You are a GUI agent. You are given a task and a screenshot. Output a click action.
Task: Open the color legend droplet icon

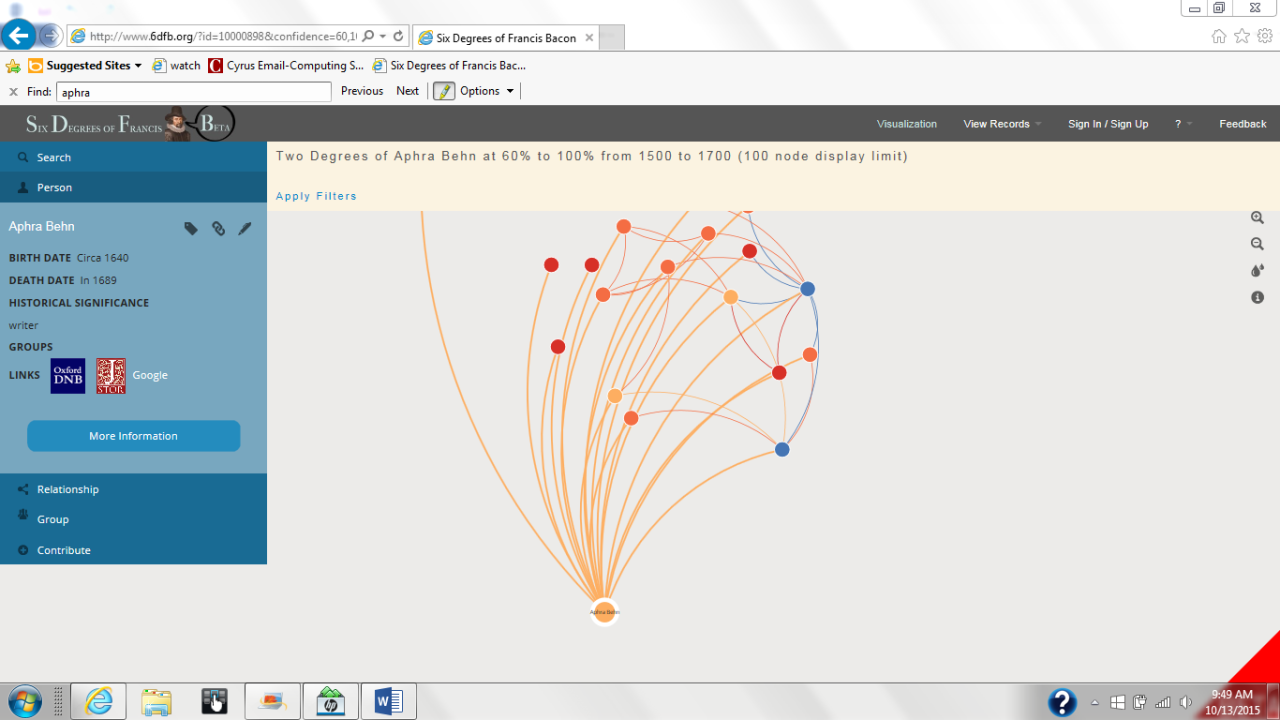coord(1257,271)
